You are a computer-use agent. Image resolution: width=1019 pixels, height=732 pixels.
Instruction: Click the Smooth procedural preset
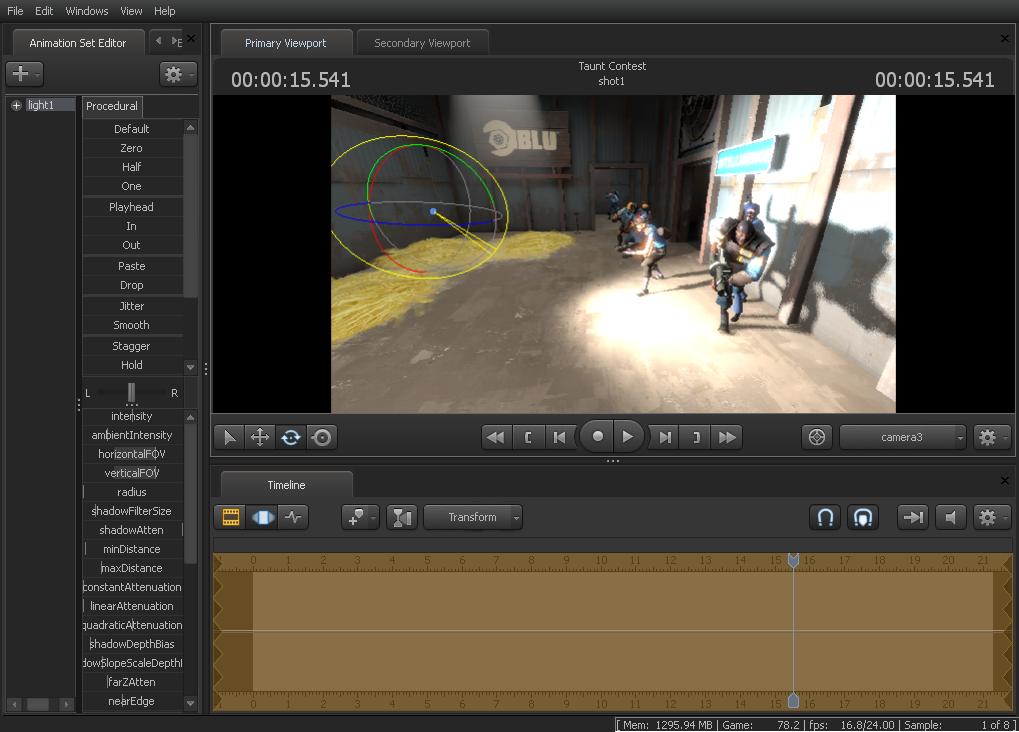(132, 325)
